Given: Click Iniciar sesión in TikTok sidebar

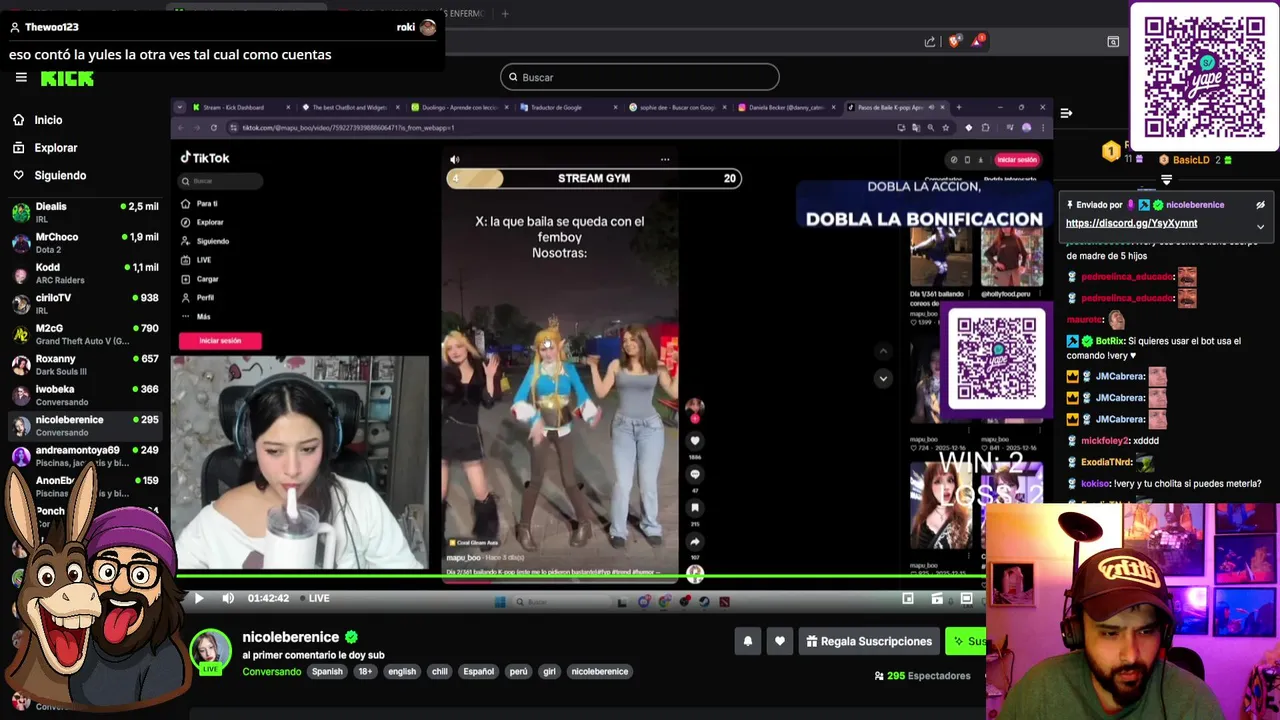Looking at the screenshot, I should pos(220,341).
